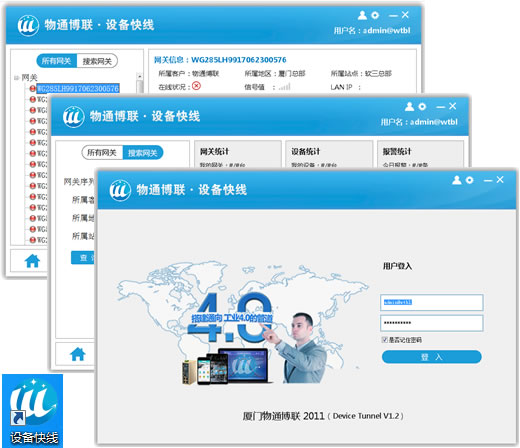Close the middle window
Screen dimensions: 520x448
[453, 106]
